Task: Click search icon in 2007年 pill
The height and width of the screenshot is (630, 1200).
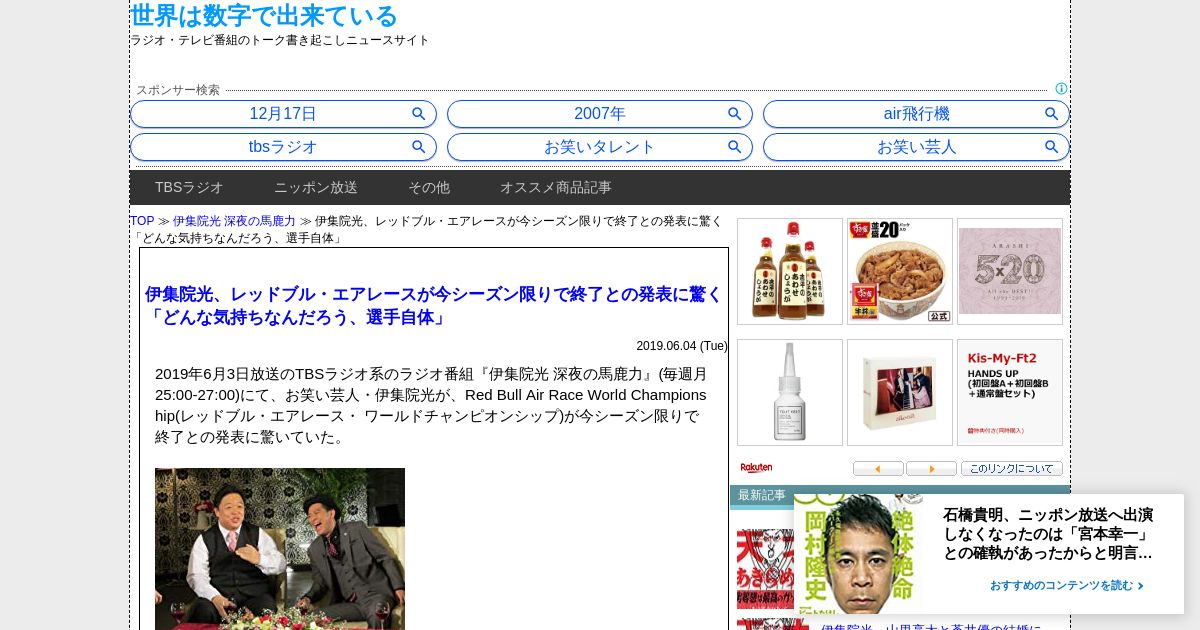Action: coord(735,114)
